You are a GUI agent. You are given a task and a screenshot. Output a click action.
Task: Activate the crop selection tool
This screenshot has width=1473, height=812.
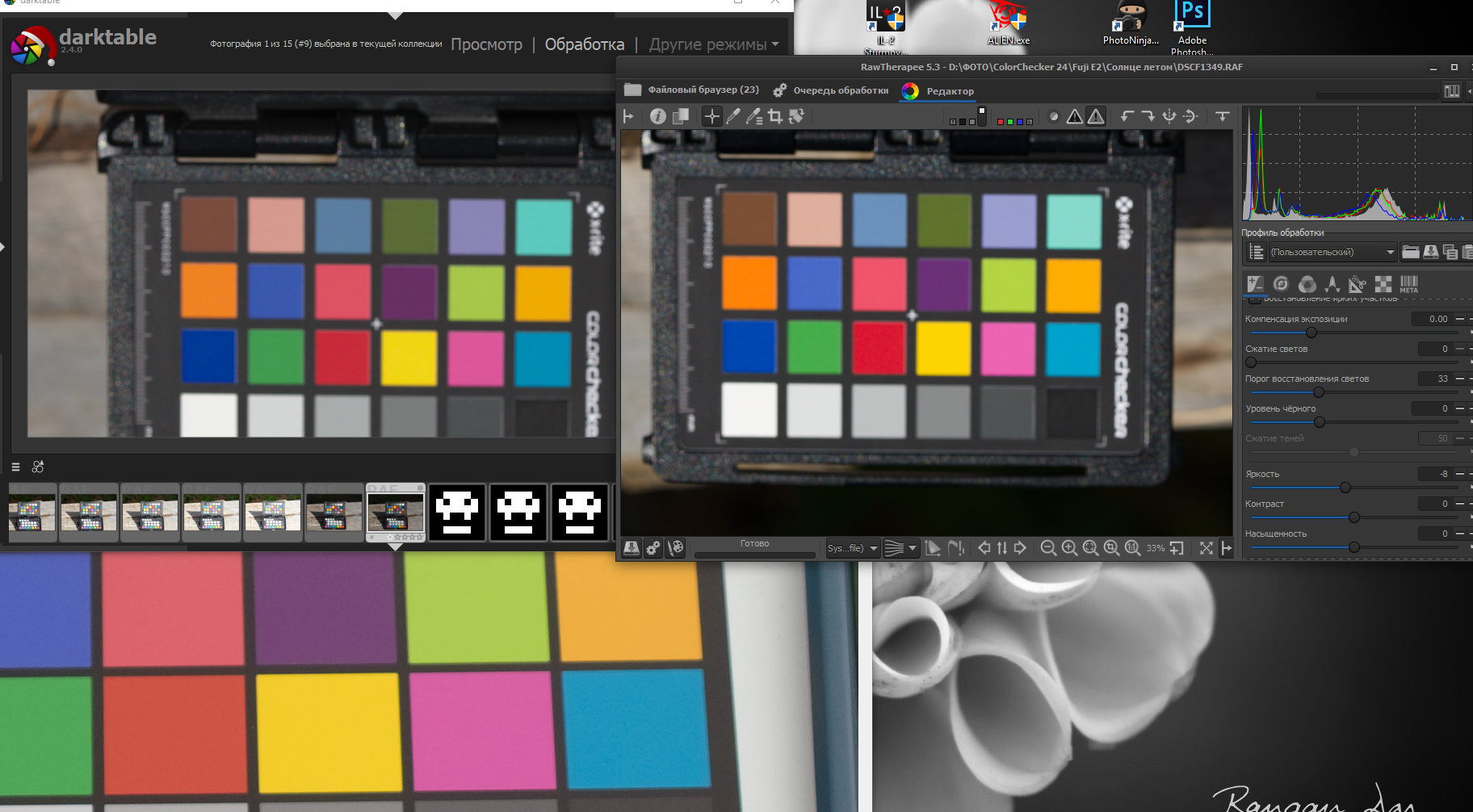coord(775,116)
